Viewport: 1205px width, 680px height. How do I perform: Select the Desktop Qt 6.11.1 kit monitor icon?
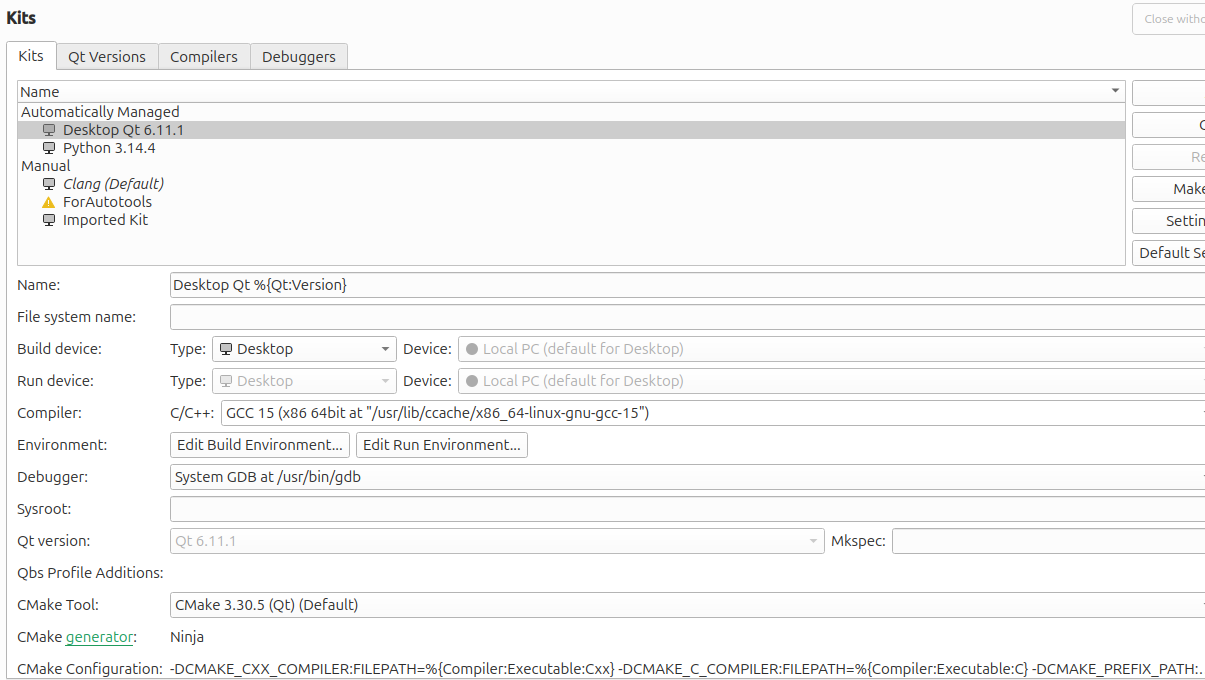49,130
